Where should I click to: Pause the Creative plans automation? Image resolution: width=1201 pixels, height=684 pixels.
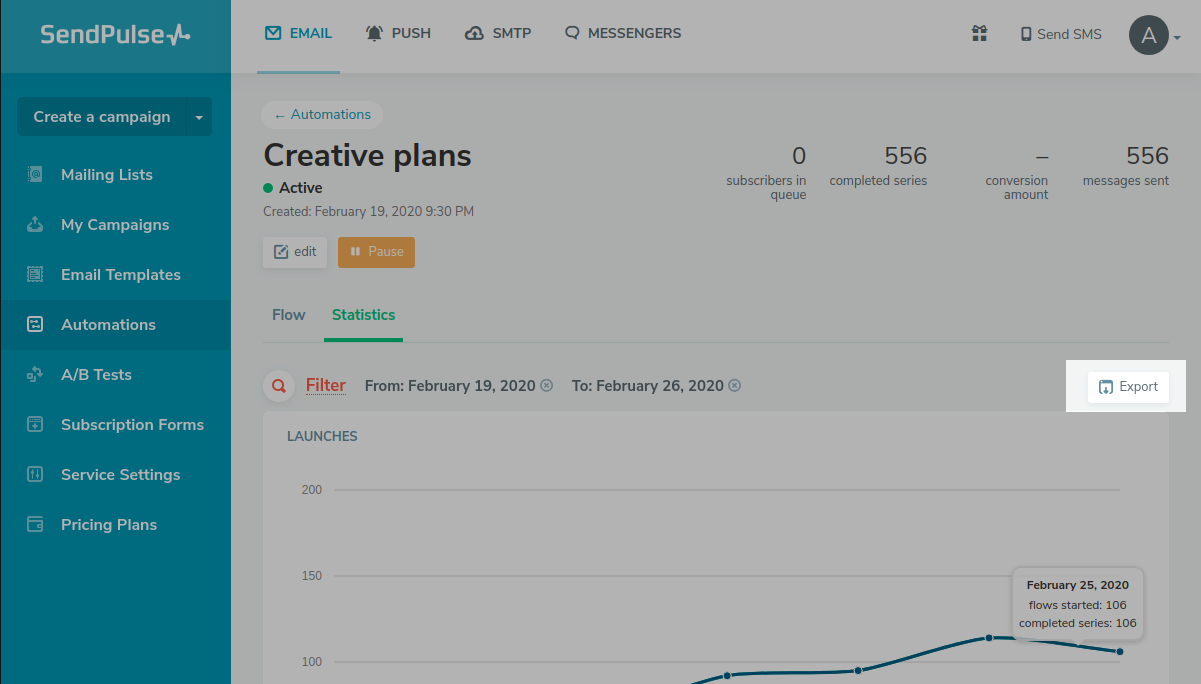(376, 252)
